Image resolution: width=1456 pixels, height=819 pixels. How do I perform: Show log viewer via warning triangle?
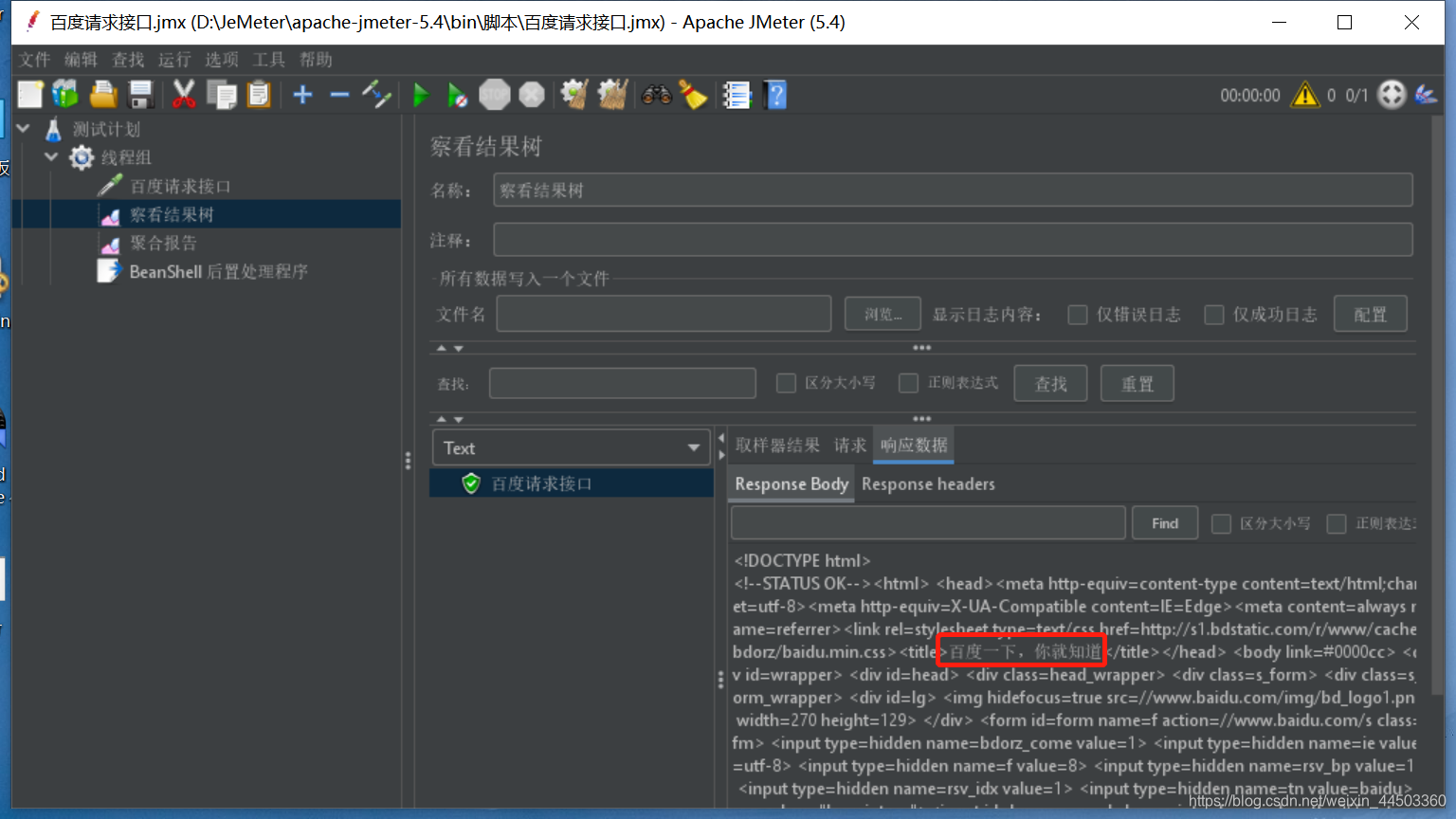[x=1305, y=95]
